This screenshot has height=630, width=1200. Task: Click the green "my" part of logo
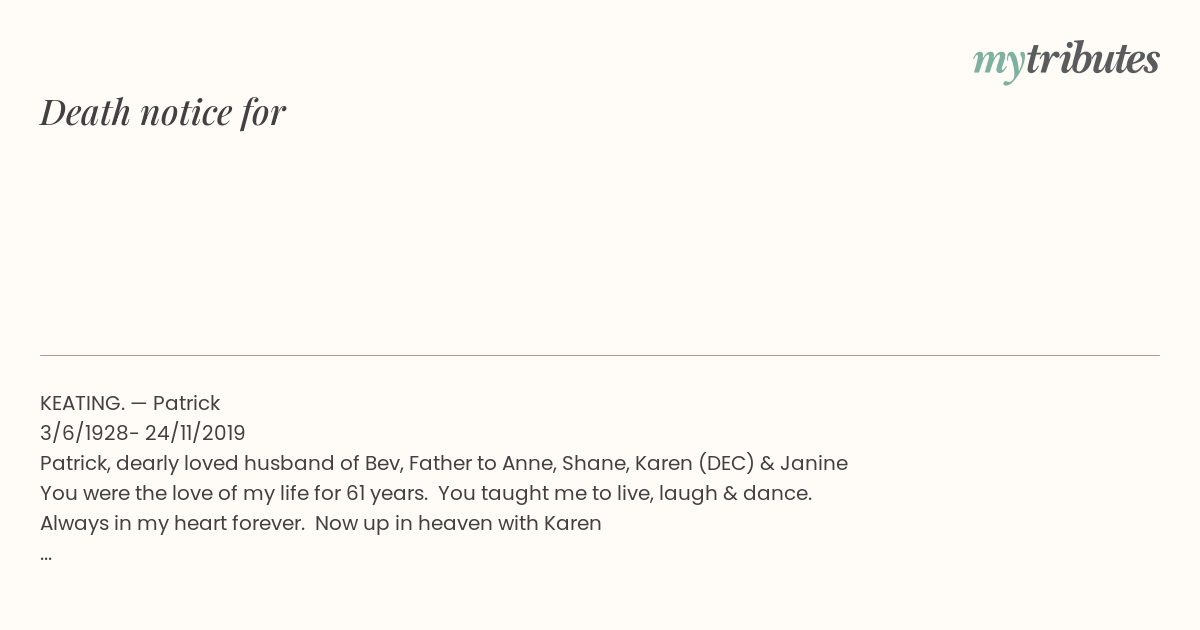tap(998, 63)
